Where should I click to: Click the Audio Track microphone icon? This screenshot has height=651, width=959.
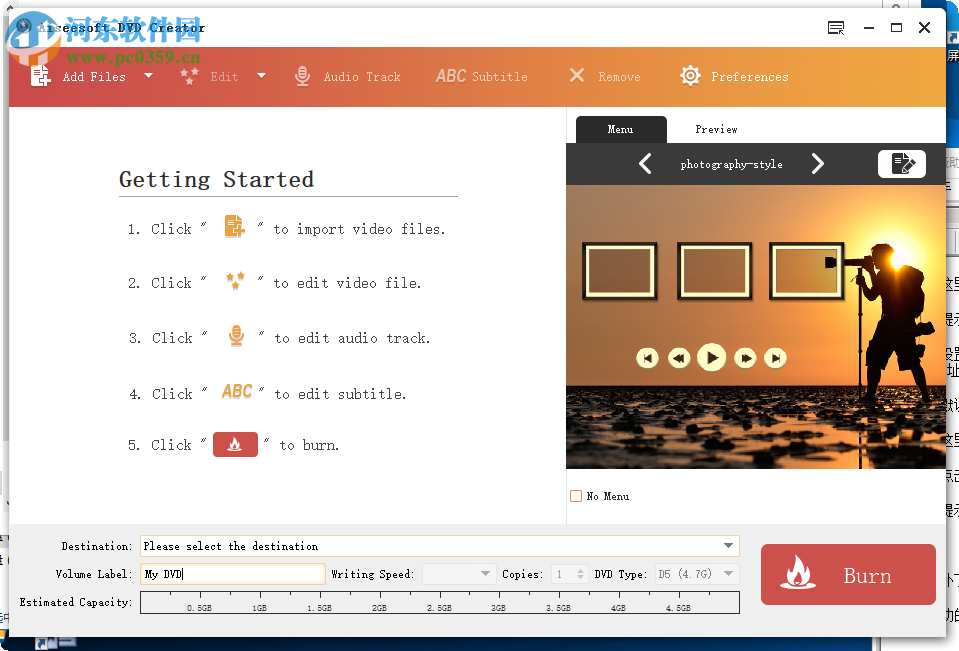(302, 75)
